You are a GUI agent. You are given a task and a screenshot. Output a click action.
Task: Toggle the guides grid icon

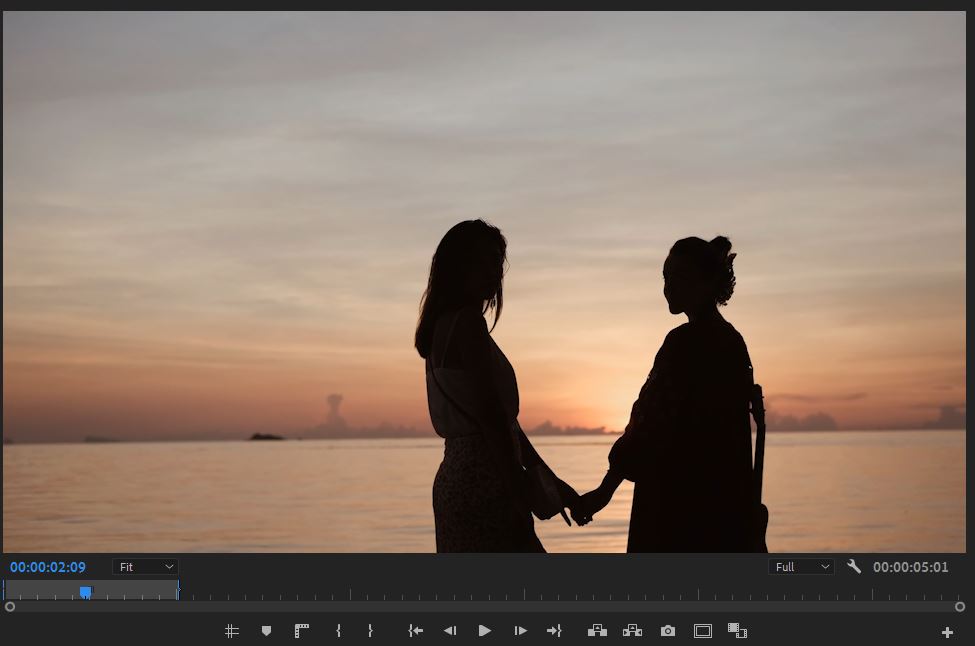tap(231, 631)
